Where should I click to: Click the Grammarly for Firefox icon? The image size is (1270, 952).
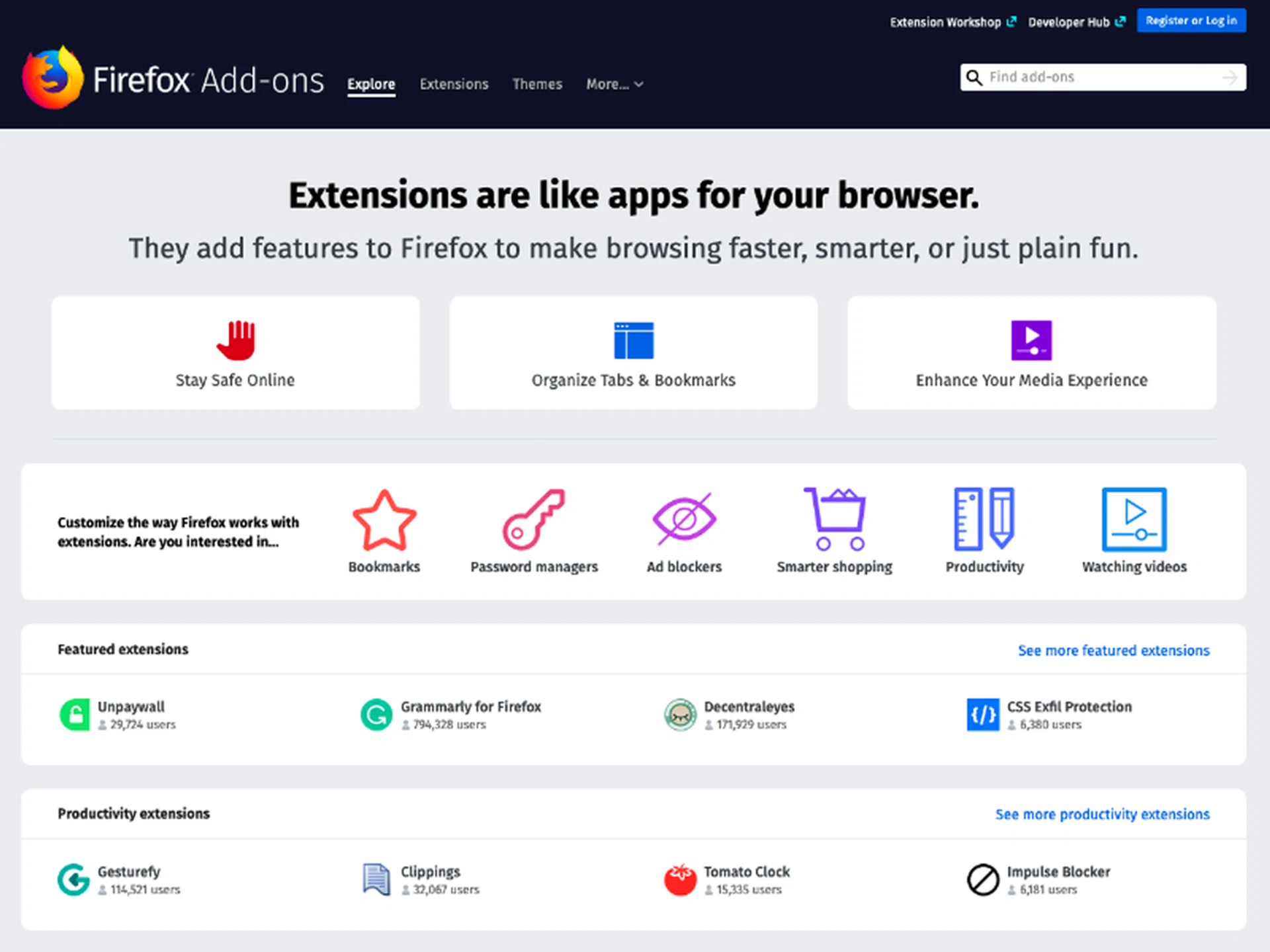(376, 715)
